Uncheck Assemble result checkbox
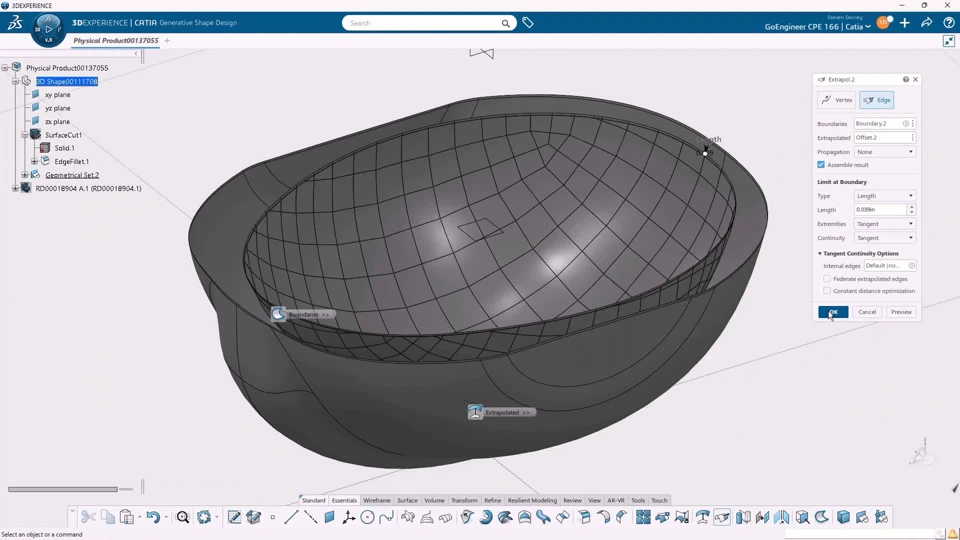Viewport: 960px width, 540px height. [821, 165]
